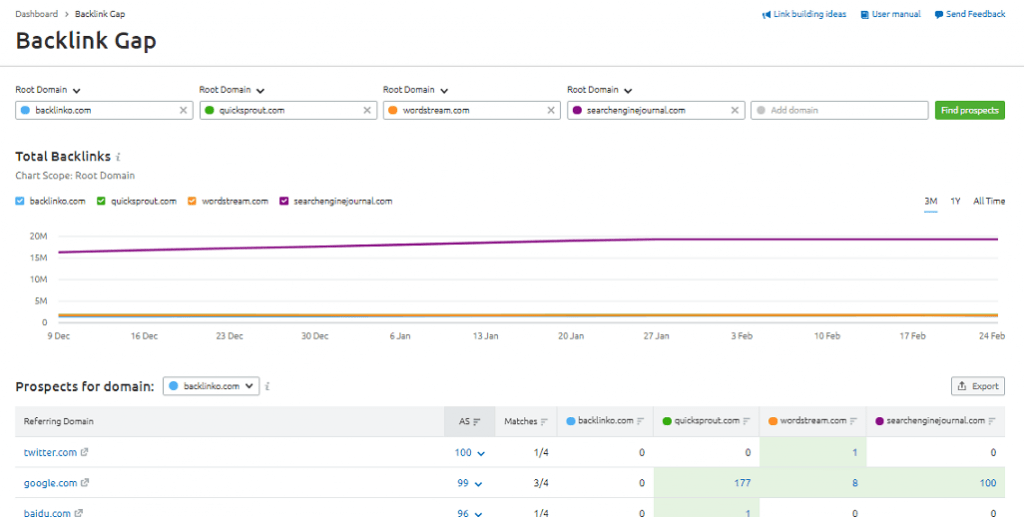Click the Add domain input field
Viewport: 1024px width, 517px height.
point(840,110)
